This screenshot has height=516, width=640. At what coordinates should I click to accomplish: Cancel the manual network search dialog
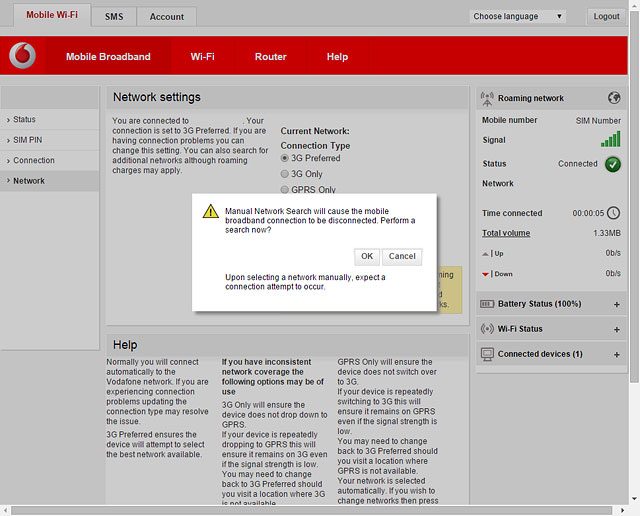pyautogui.click(x=402, y=256)
